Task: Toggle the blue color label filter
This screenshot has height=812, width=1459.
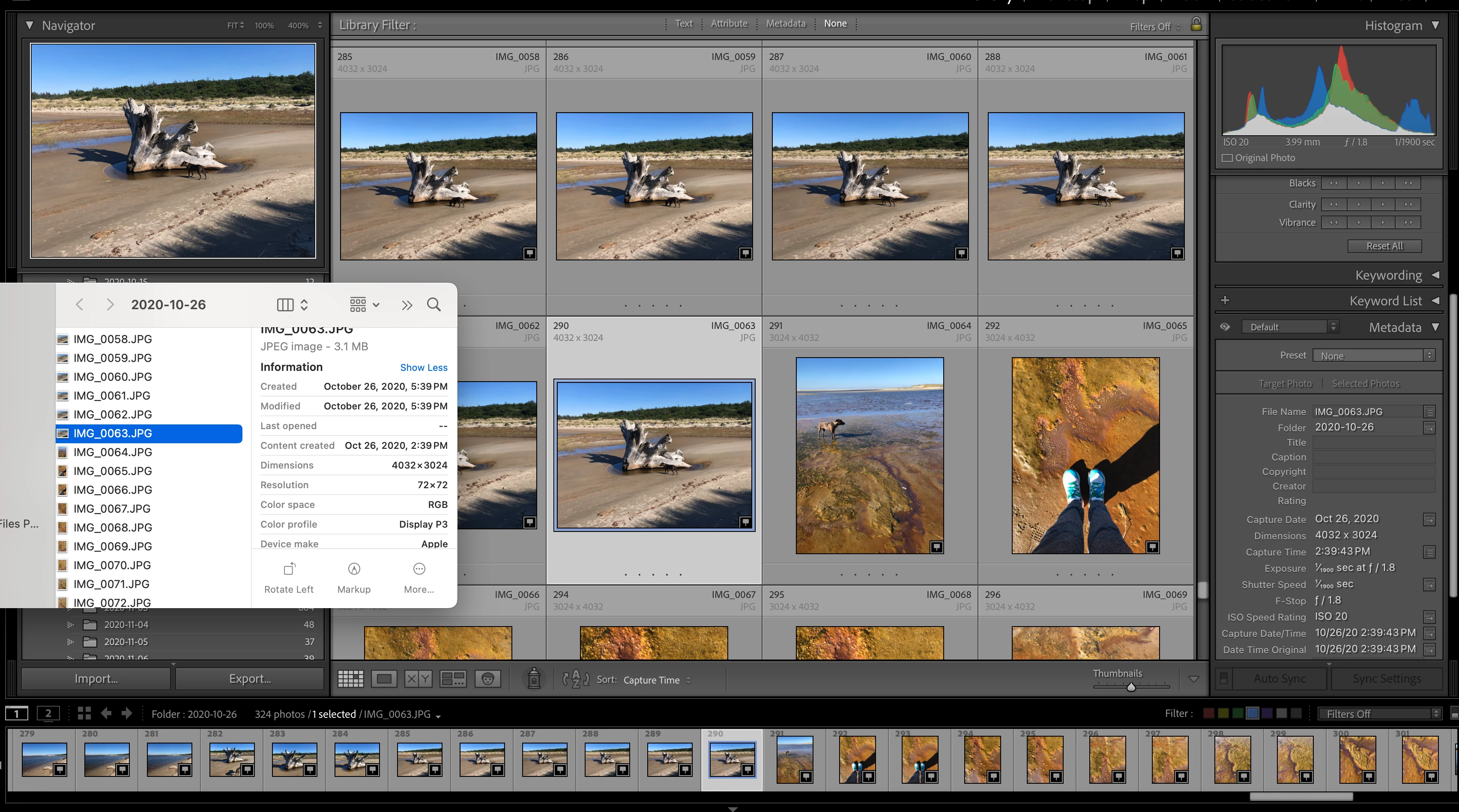Action: point(1252,713)
